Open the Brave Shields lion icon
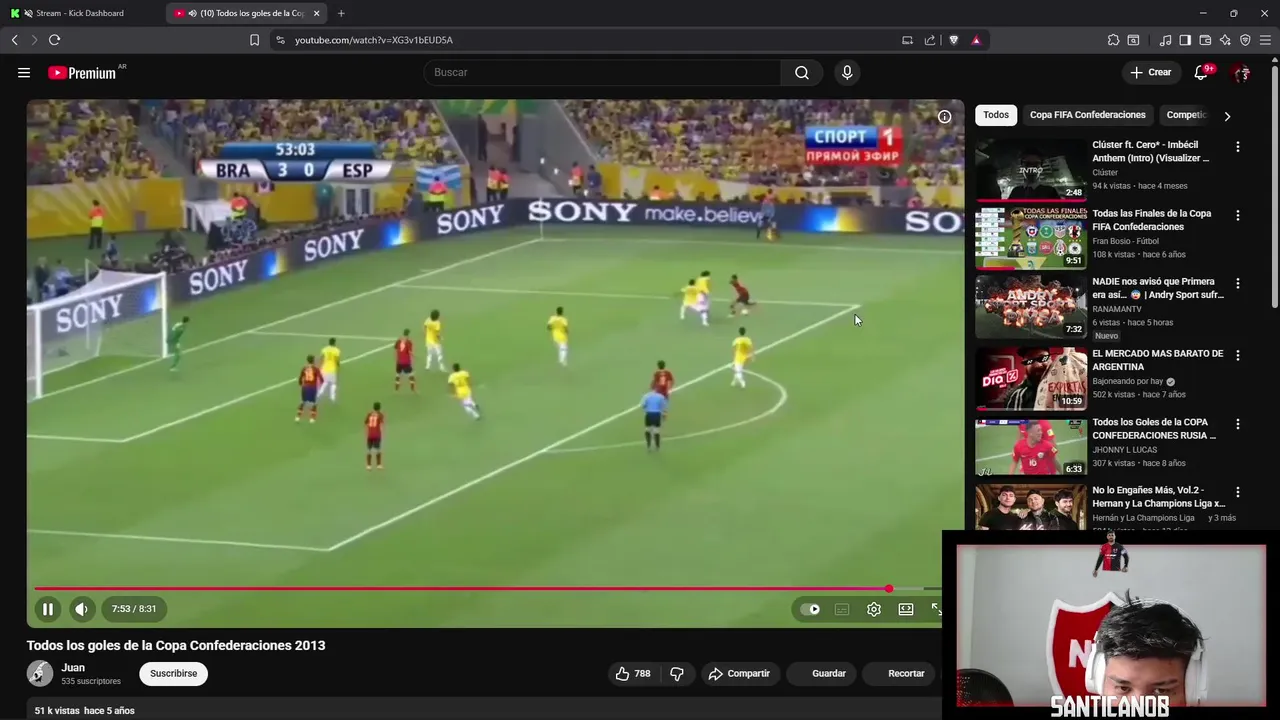This screenshot has height=720, width=1280. pyautogui.click(x=953, y=40)
